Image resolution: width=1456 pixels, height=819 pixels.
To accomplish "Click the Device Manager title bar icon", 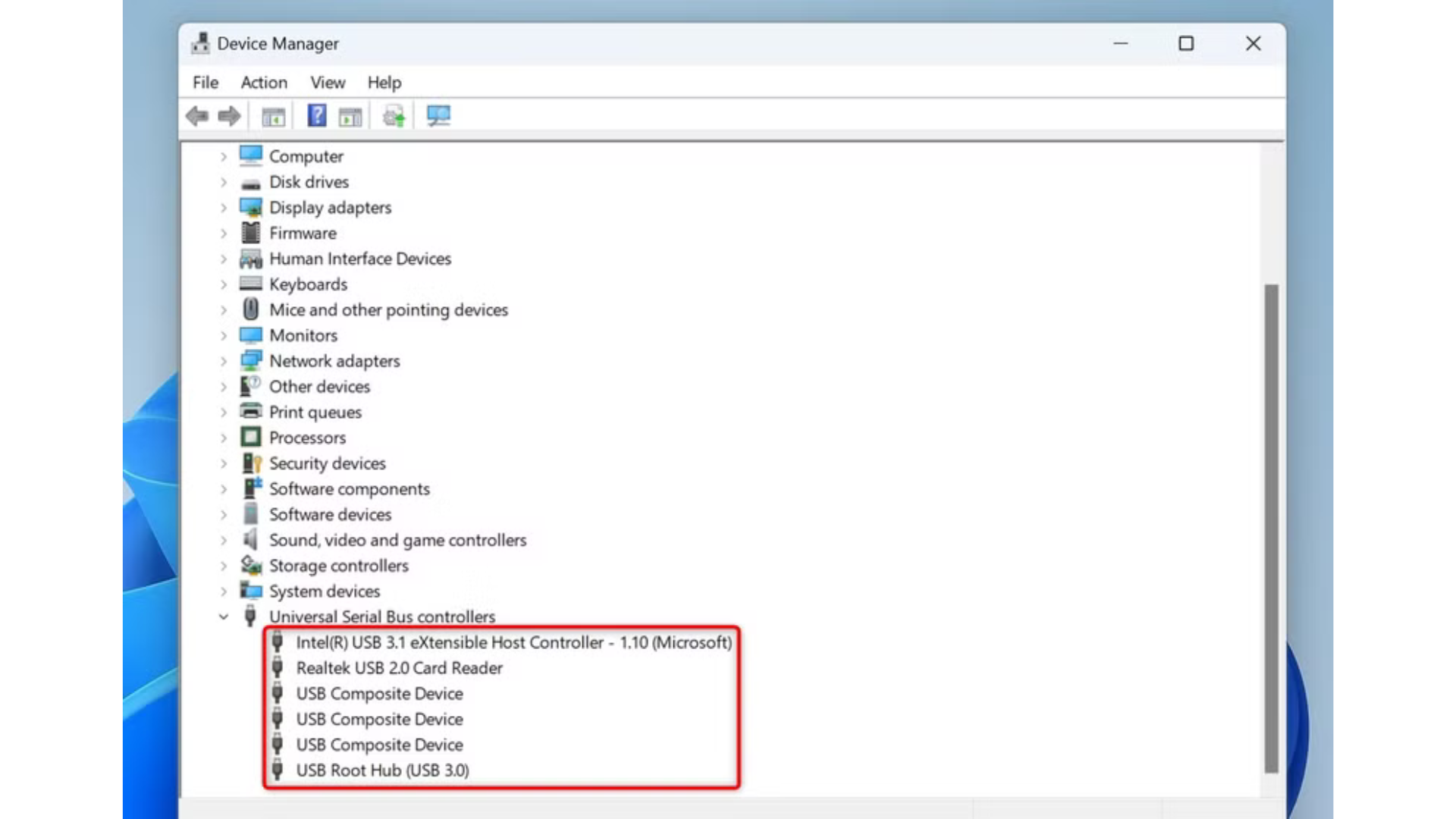I will (x=200, y=43).
